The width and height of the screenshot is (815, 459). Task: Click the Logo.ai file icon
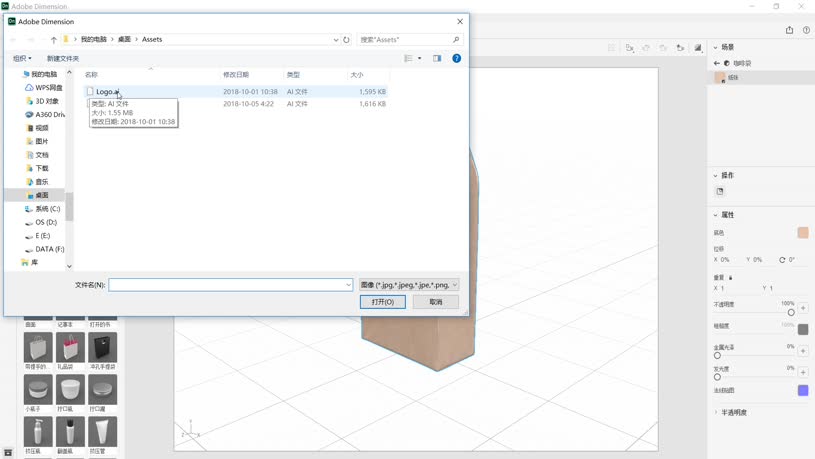[90, 91]
